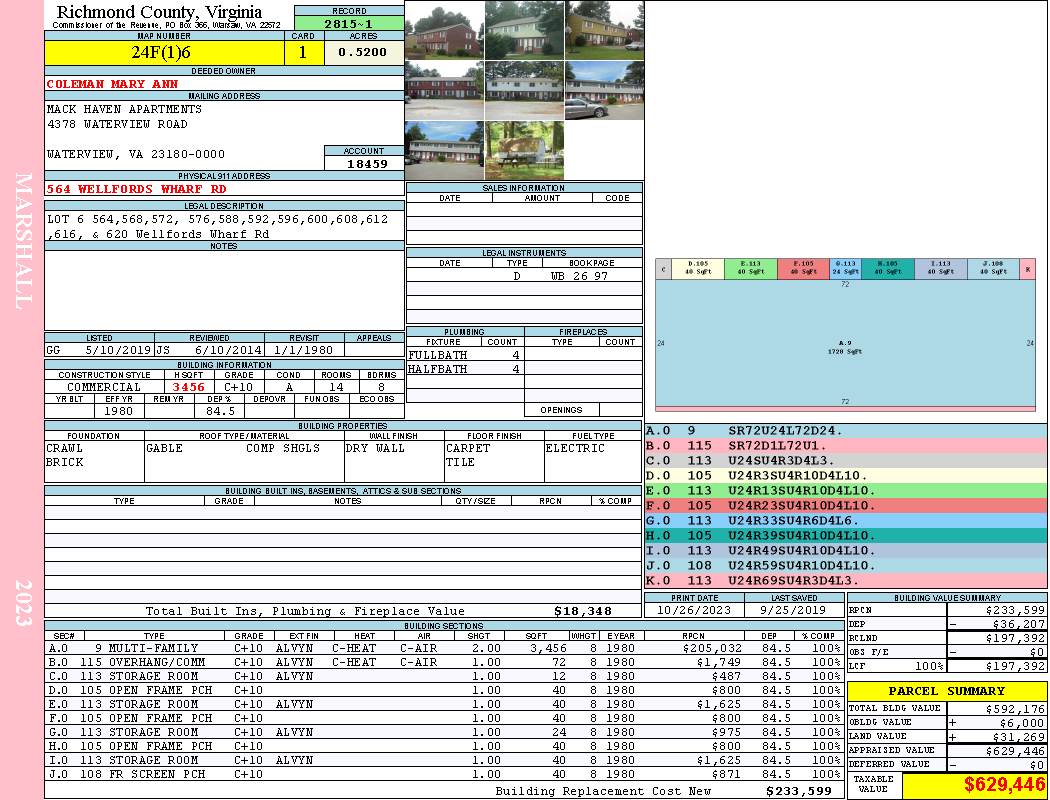
Task: Click the account number 18459
Action: 366,163
